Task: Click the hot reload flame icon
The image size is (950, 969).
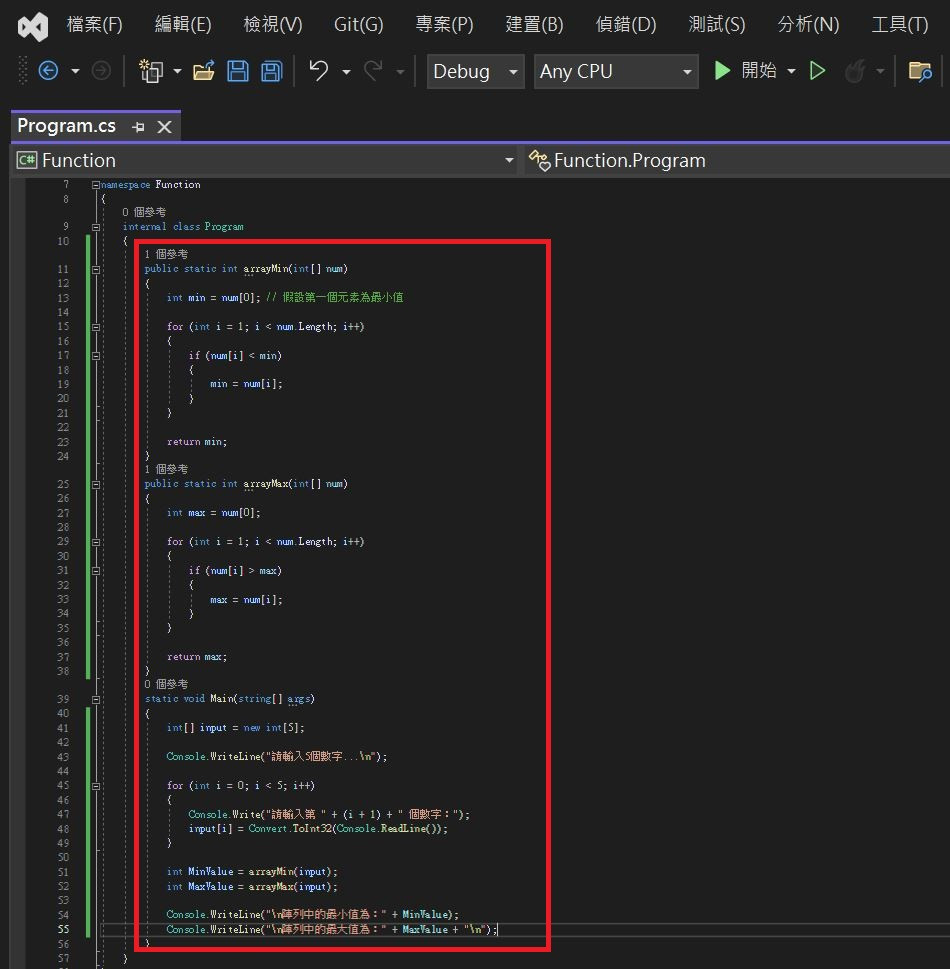Action: 856,71
